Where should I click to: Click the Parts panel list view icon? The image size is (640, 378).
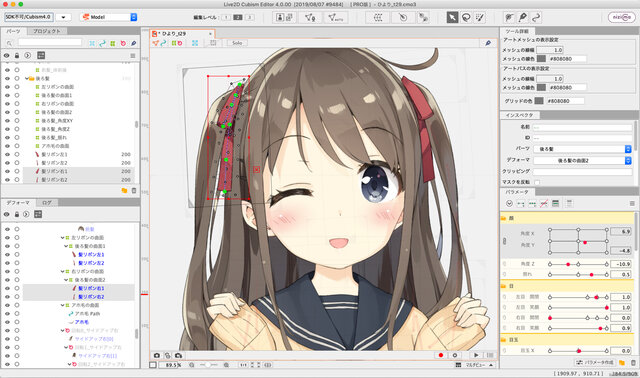41,55
